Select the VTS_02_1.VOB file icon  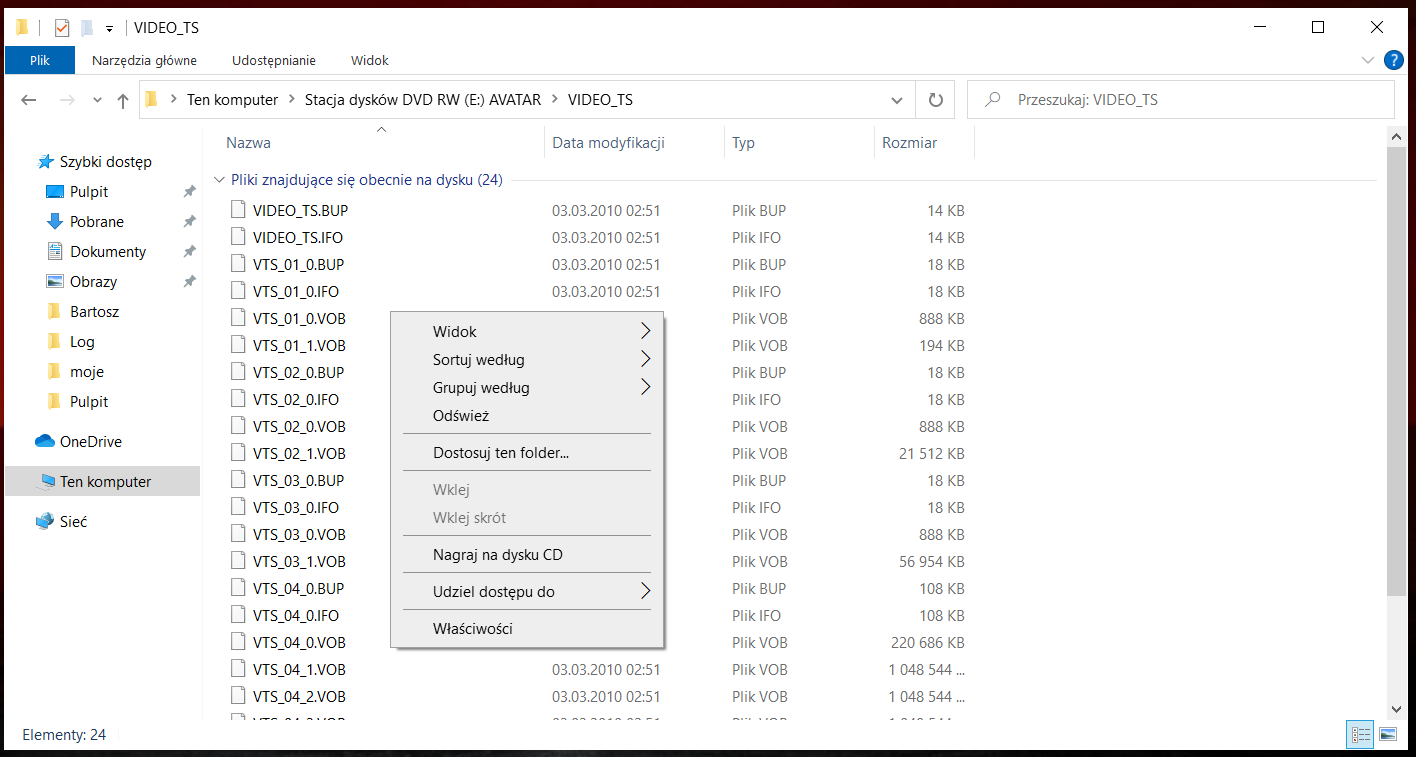coord(238,453)
